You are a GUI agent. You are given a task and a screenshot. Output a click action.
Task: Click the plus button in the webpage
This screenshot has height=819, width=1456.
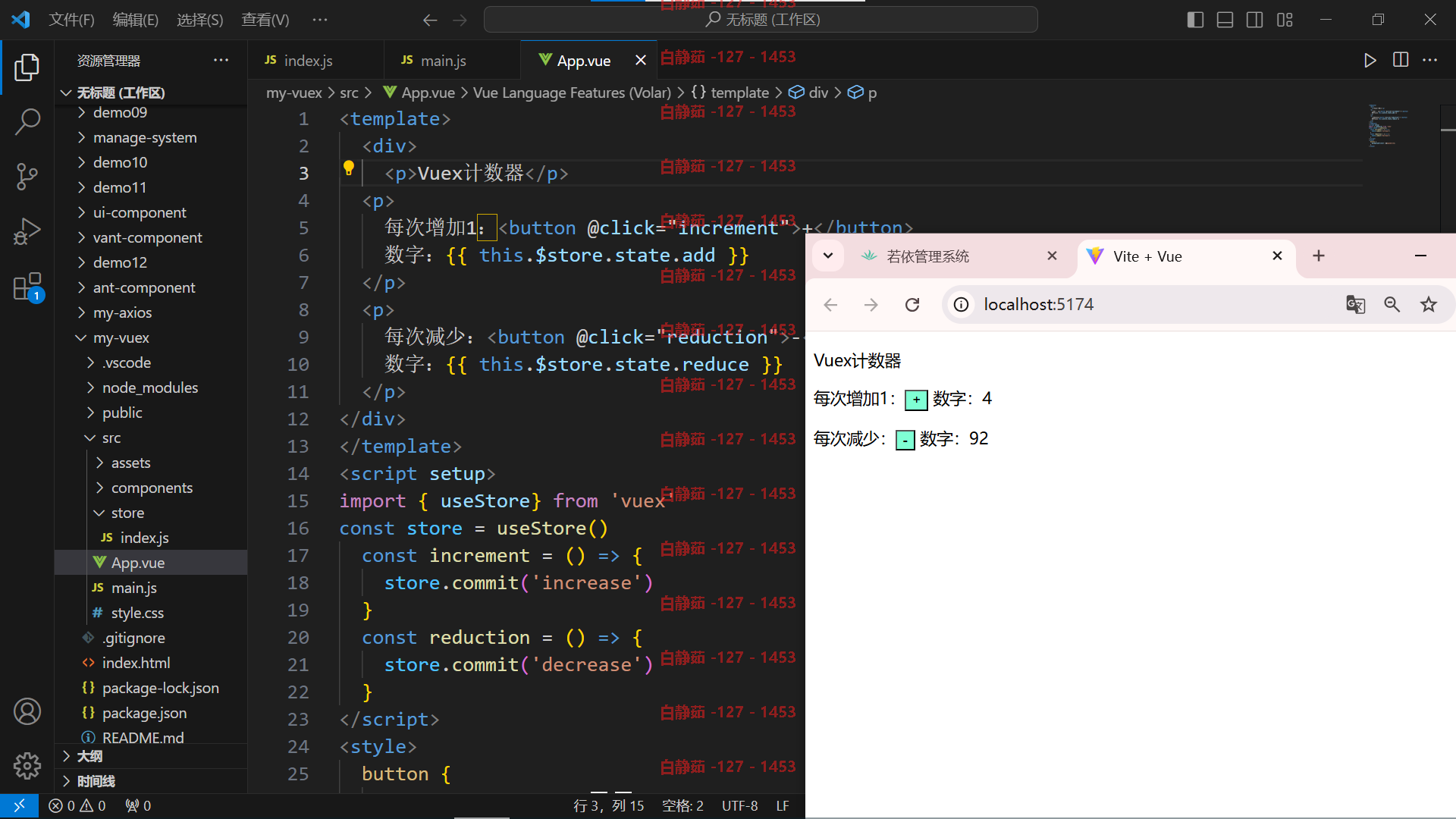916,400
